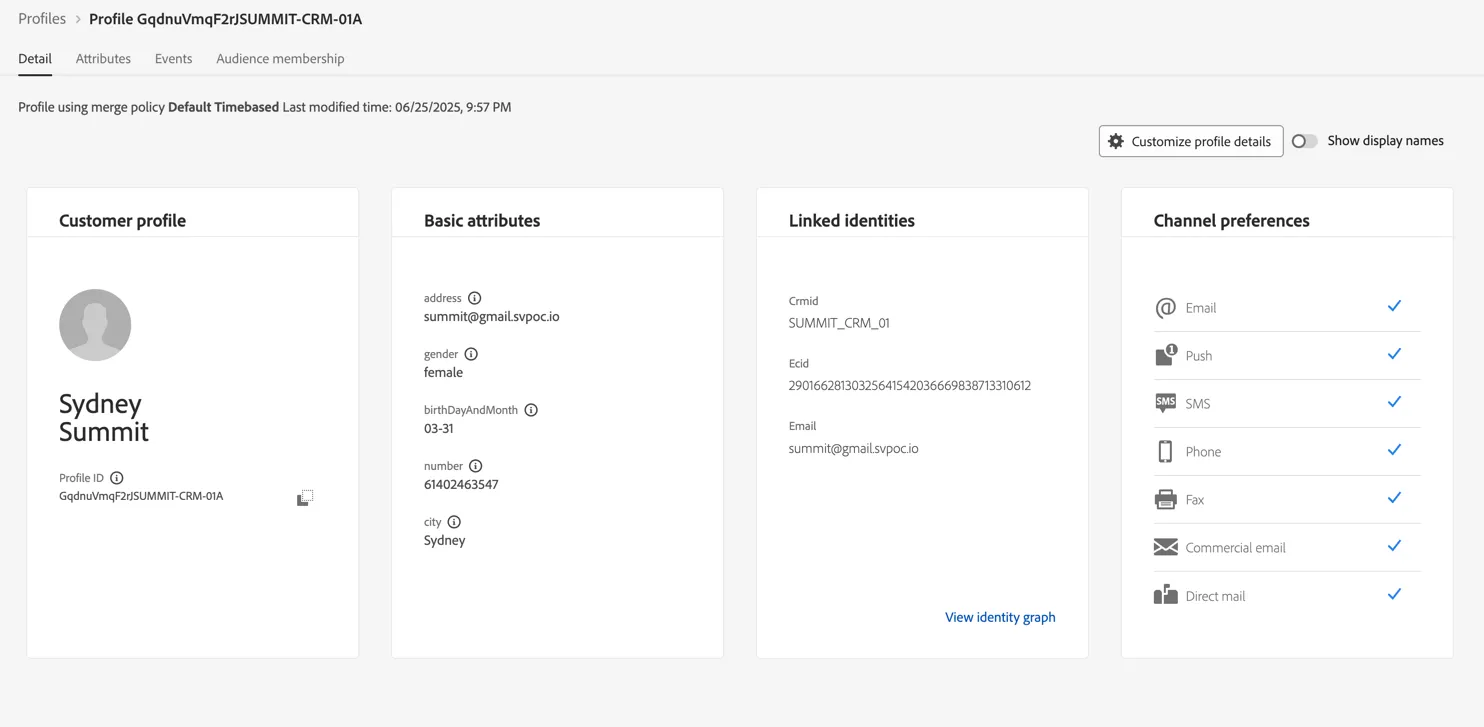Select the Push notification channel icon
Screen dimensions: 1484x727
tap(1165, 355)
